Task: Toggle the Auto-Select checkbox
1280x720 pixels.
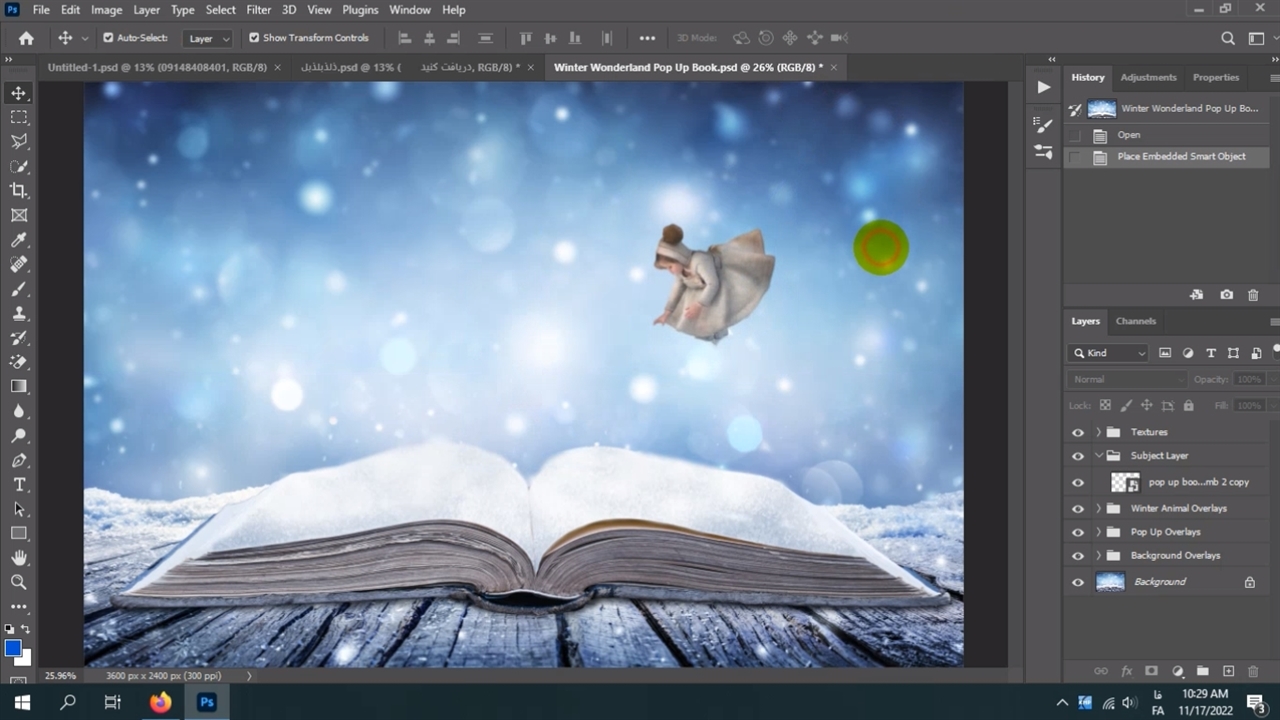Action: [108, 38]
